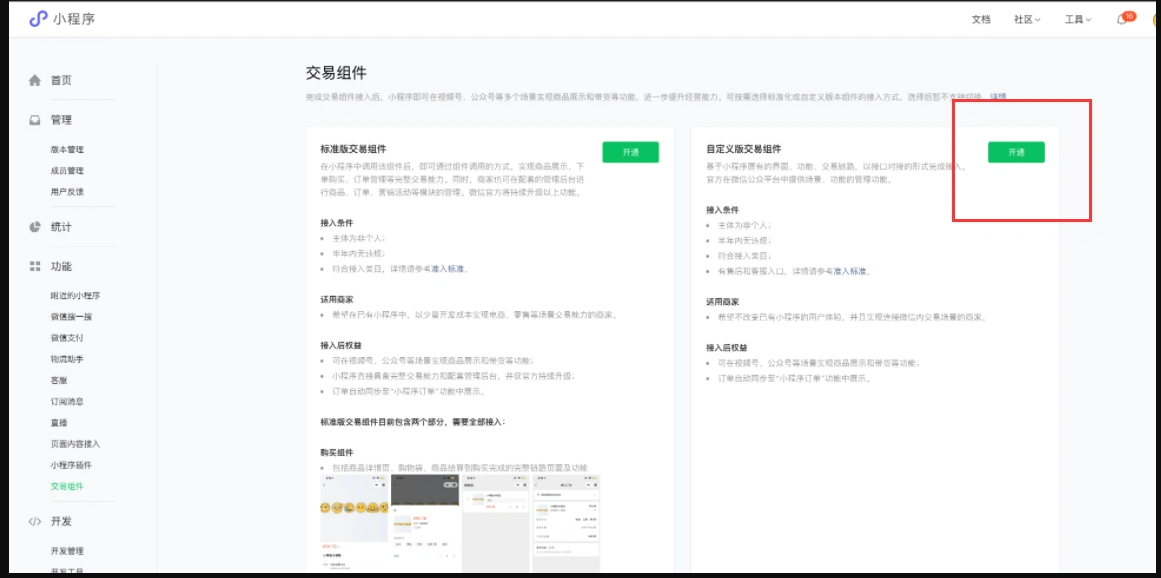Click the 准入标准 link under 接入条件
Screen dimensions: 1161x578
pyautogui.click(x=446, y=267)
